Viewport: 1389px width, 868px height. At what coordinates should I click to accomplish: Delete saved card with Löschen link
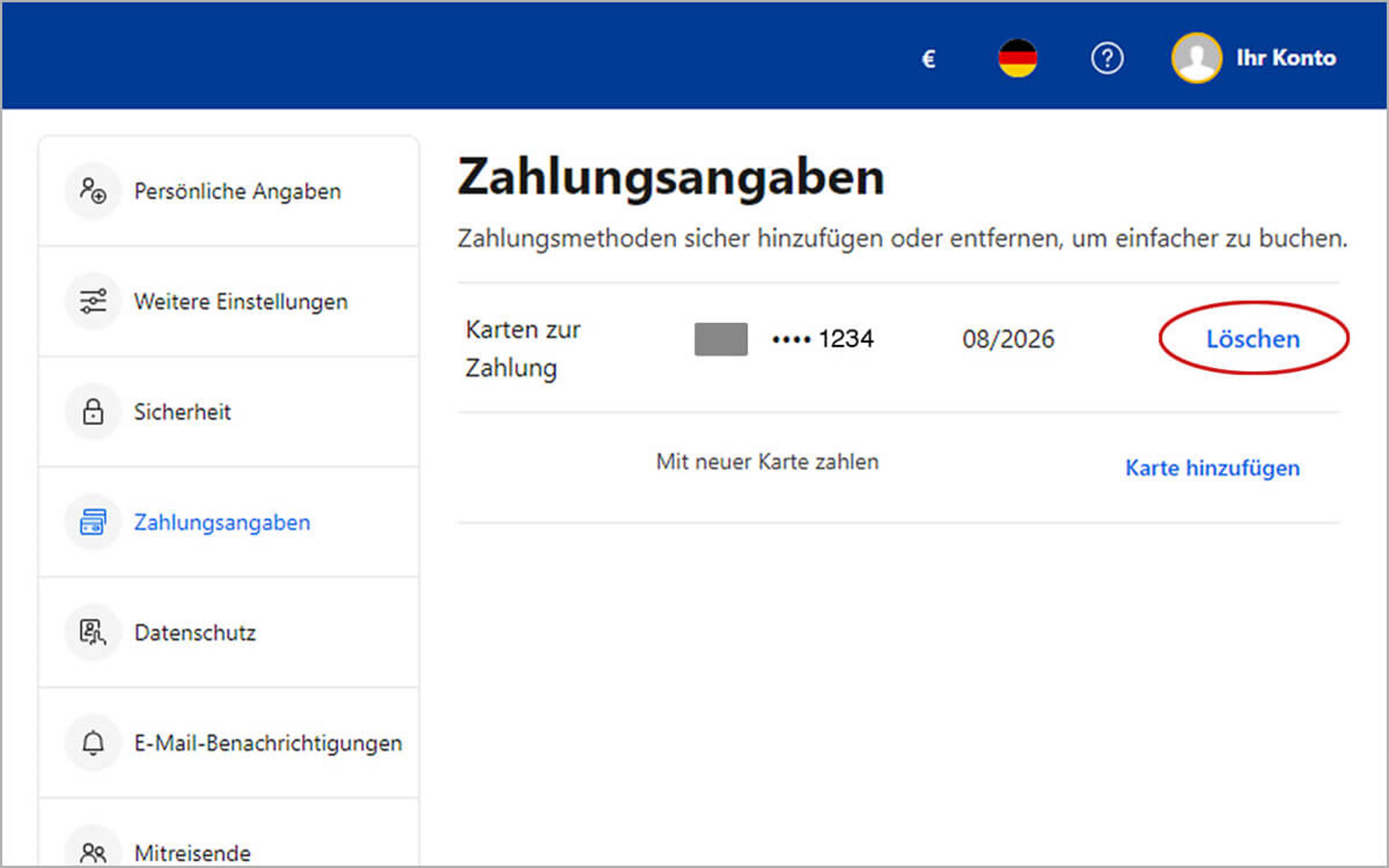1252,339
